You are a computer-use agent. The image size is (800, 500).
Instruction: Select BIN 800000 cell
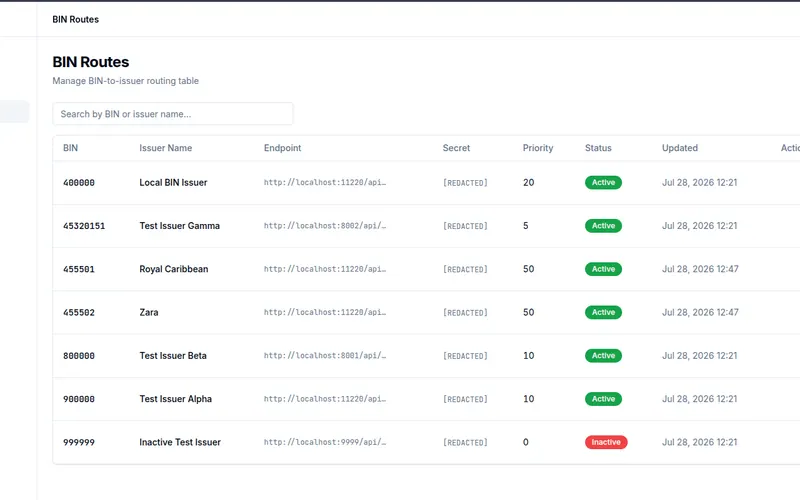pyautogui.click(x=79, y=356)
